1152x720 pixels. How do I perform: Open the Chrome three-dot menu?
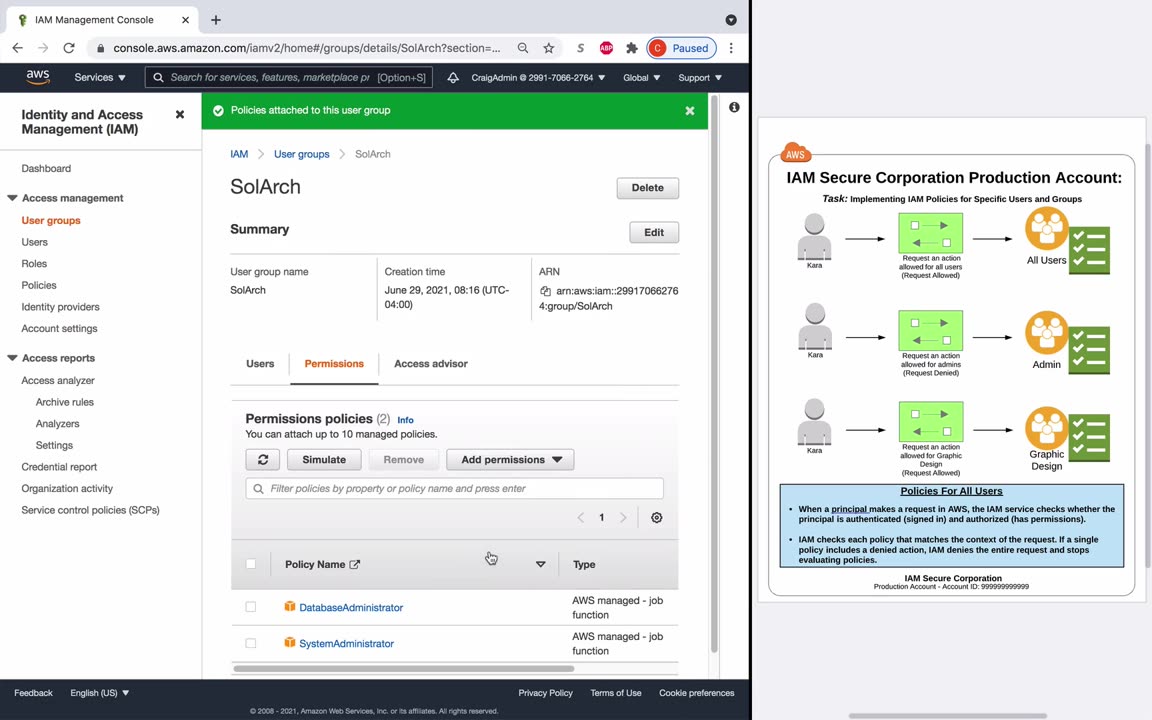(731, 48)
